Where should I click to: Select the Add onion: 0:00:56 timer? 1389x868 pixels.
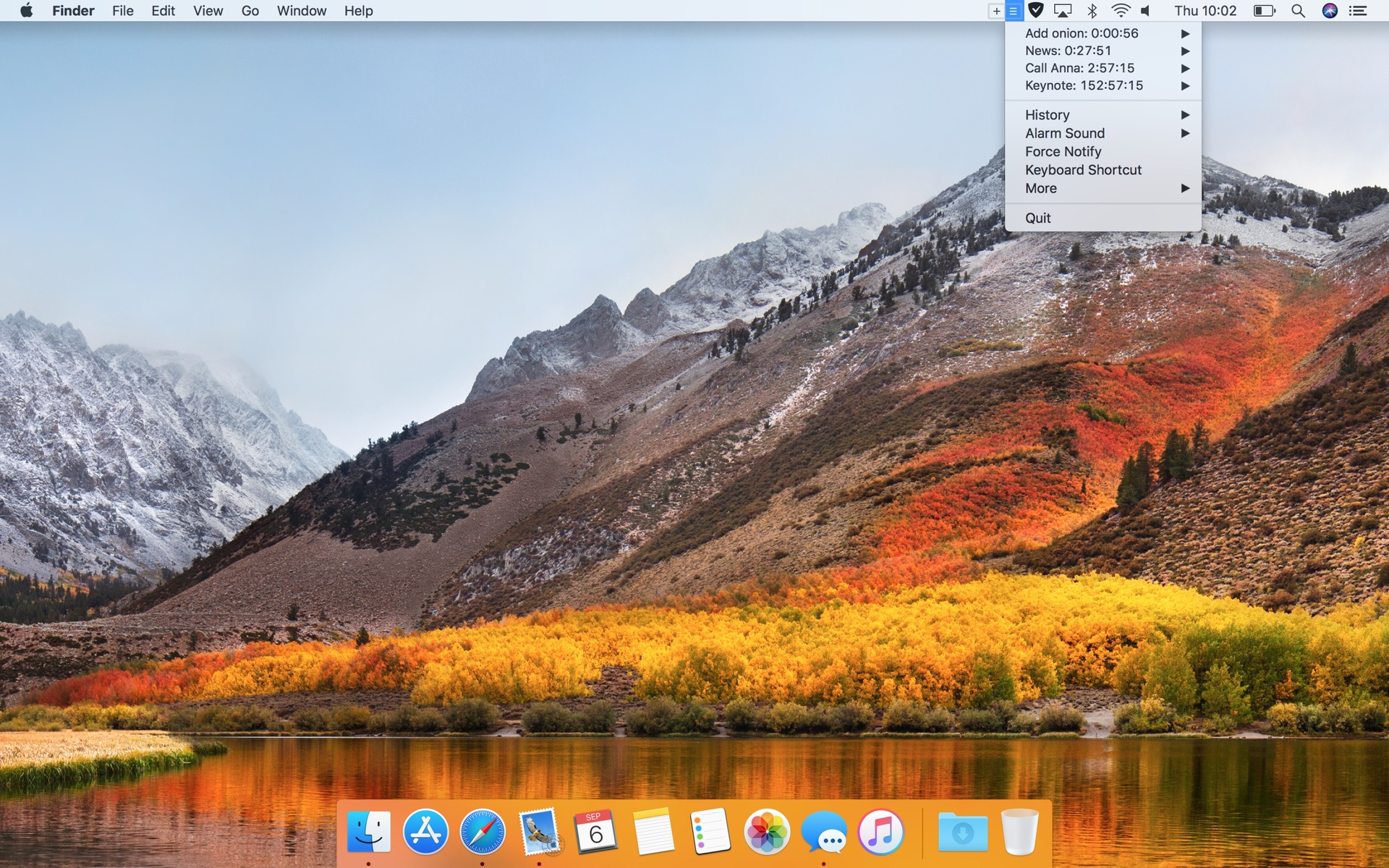click(x=1103, y=33)
